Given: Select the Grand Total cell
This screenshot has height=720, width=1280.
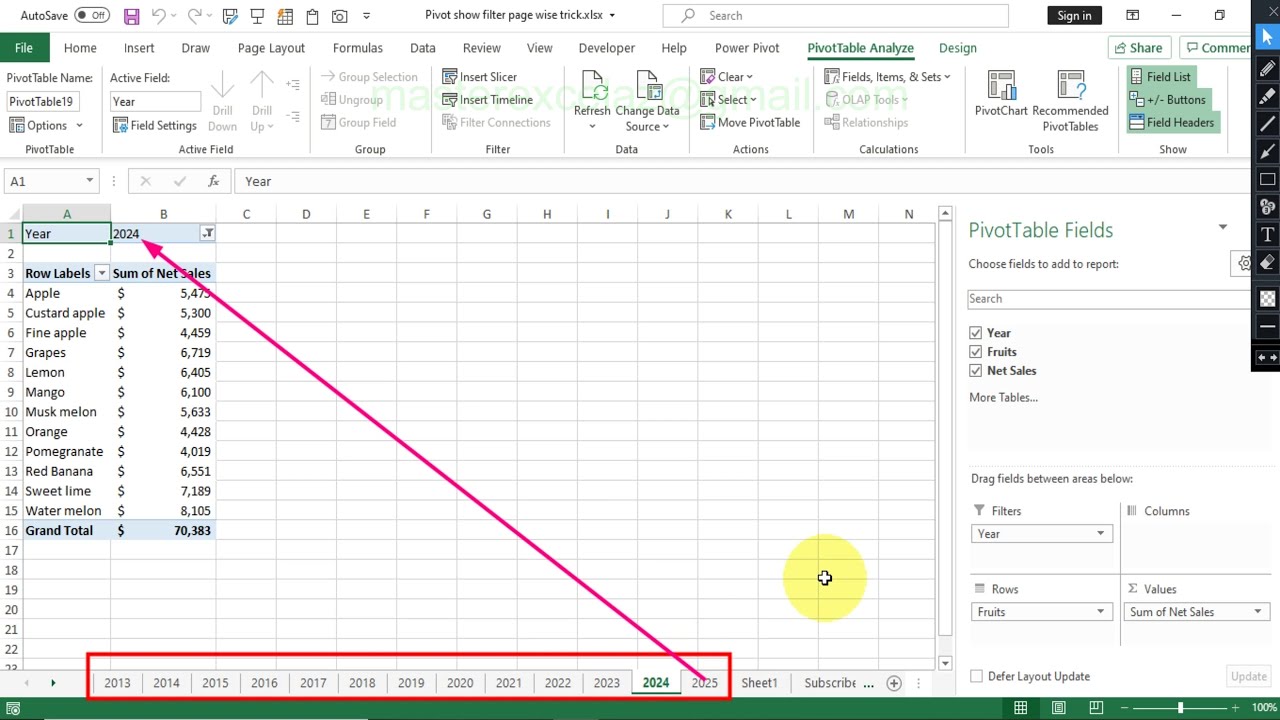Looking at the screenshot, I should coord(66,531).
